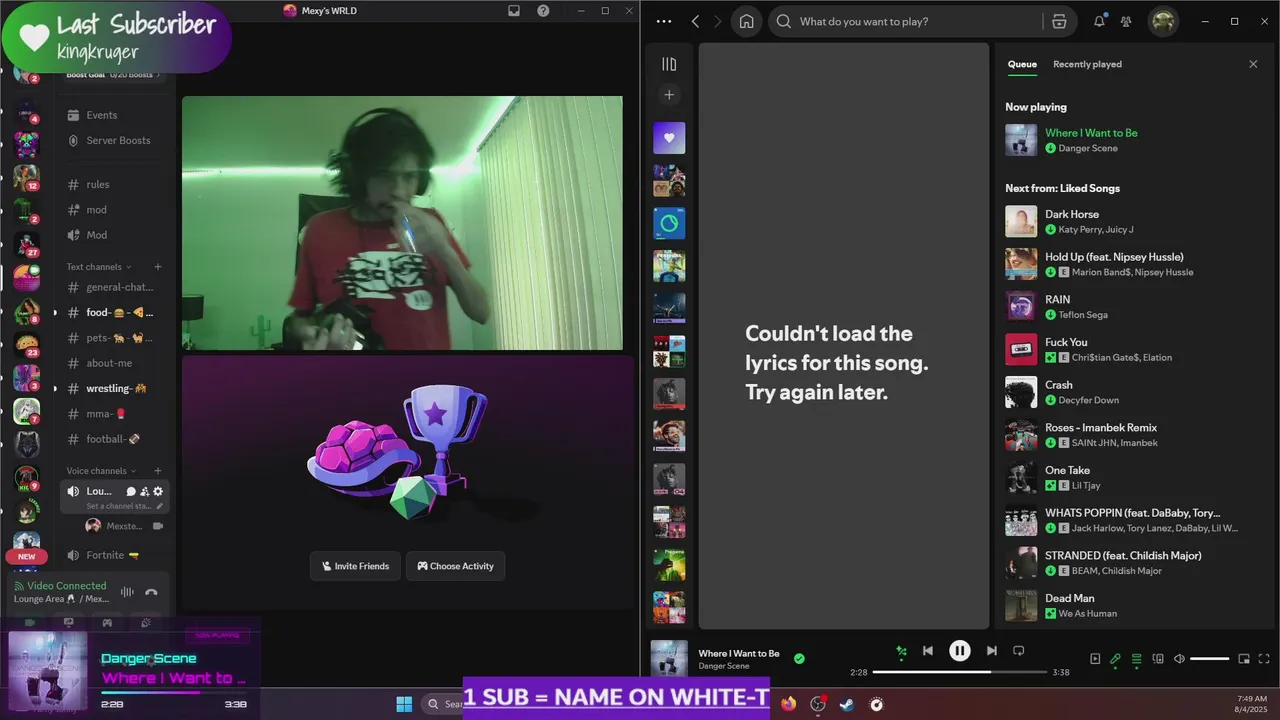
Task: Open Spotify notifications bell
Action: pyautogui.click(x=1100, y=21)
